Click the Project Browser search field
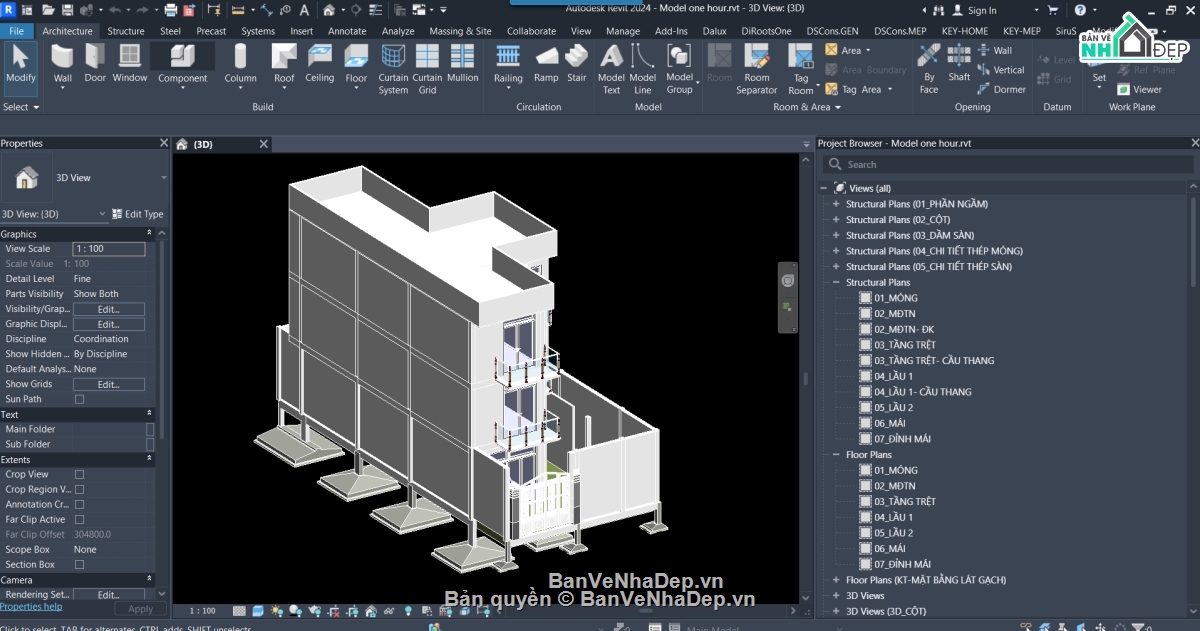The image size is (1200, 631). [x=1008, y=165]
